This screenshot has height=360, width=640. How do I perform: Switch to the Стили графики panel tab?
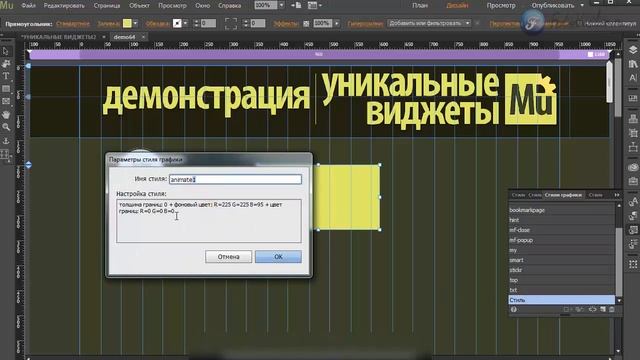563,195
